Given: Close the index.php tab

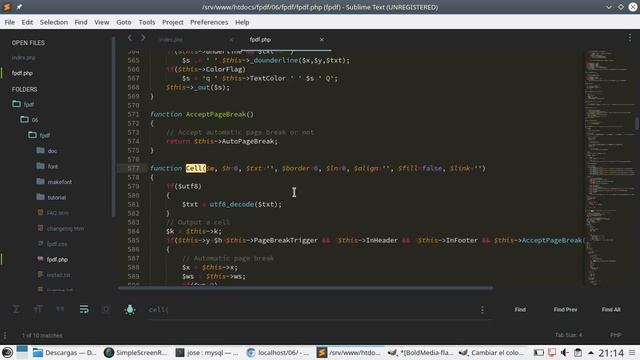Looking at the screenshot, I should coord(231,40).
